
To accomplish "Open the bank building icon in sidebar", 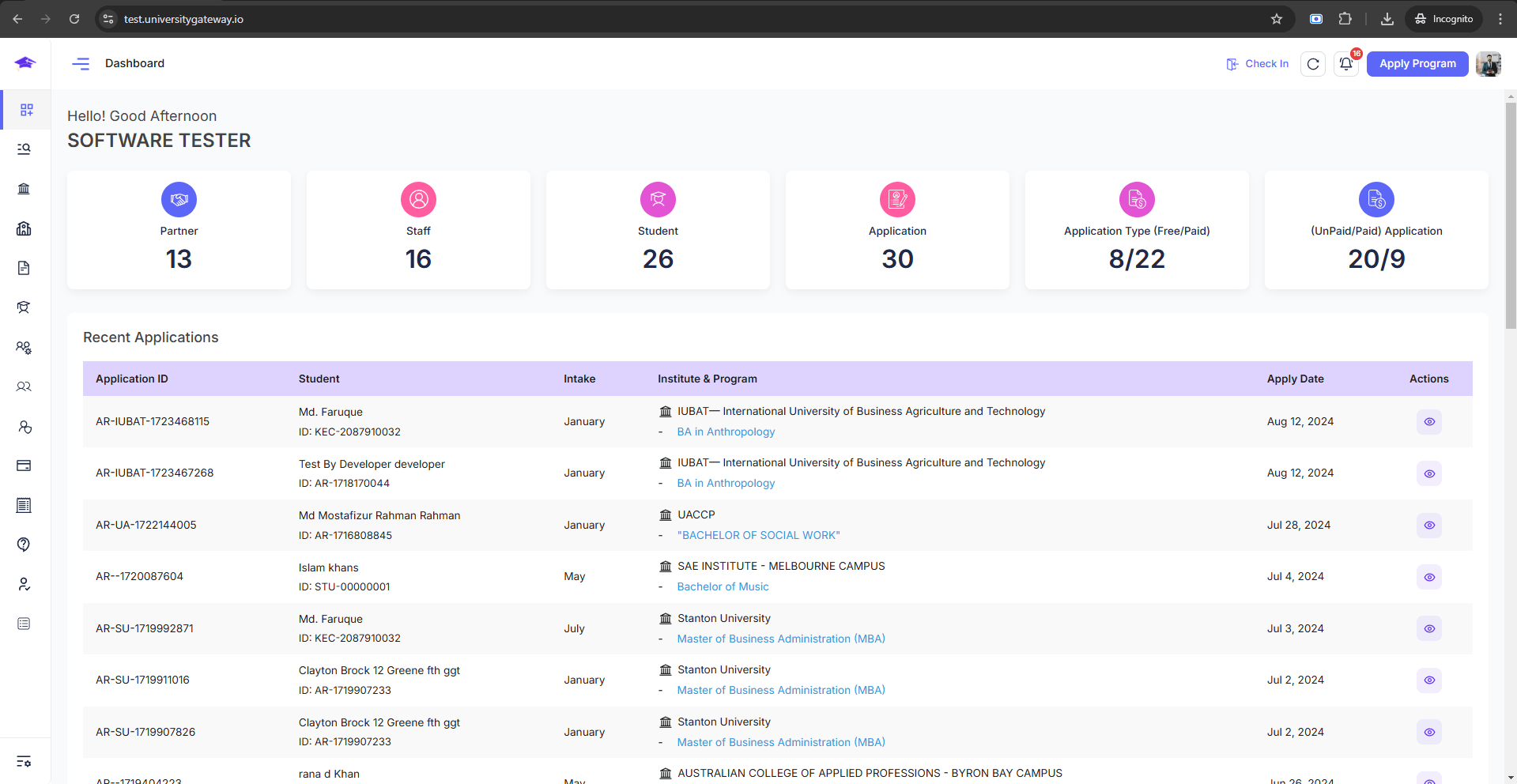I will click(x=24, y=189).
